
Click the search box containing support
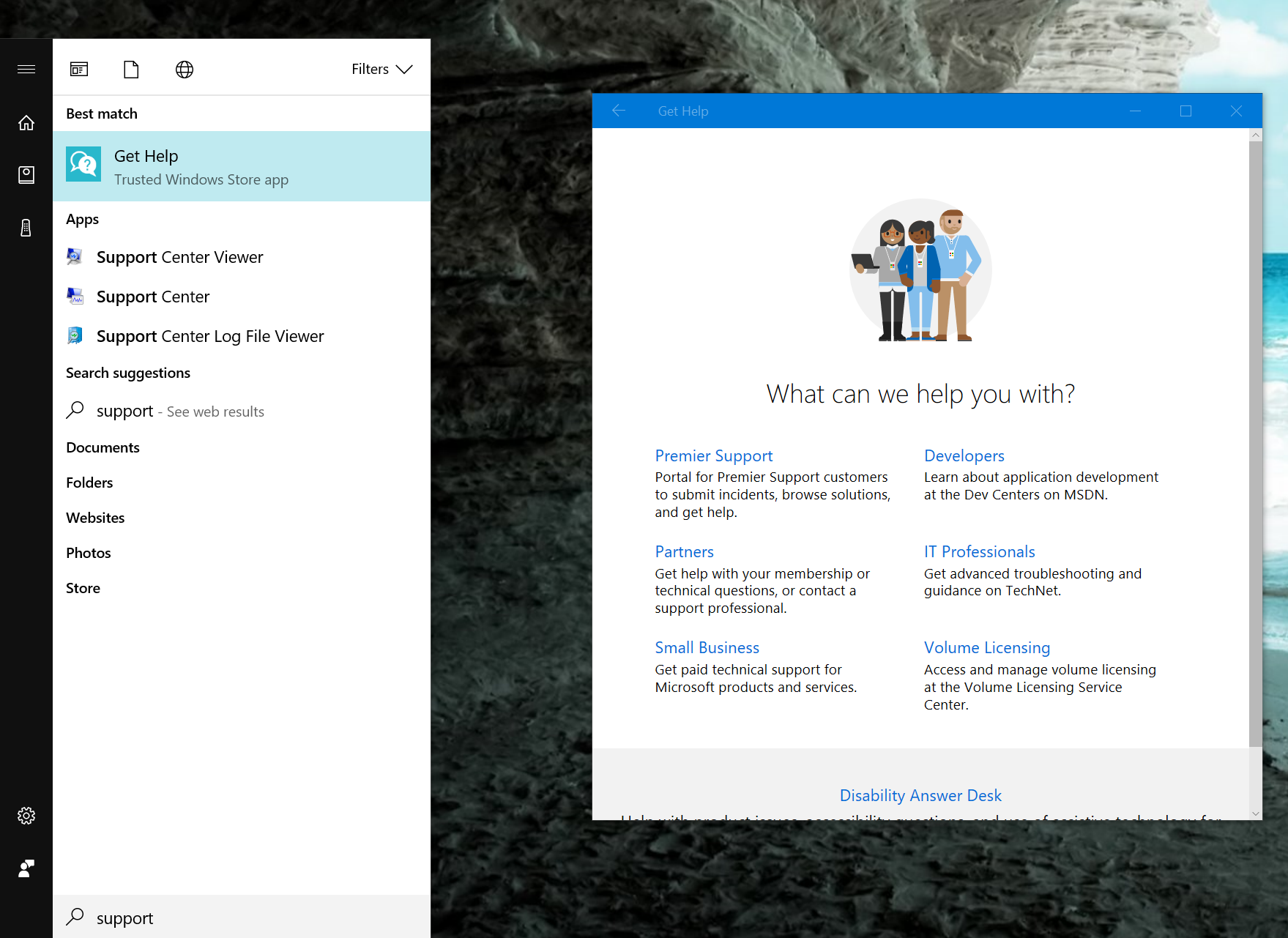coord(242,917)
